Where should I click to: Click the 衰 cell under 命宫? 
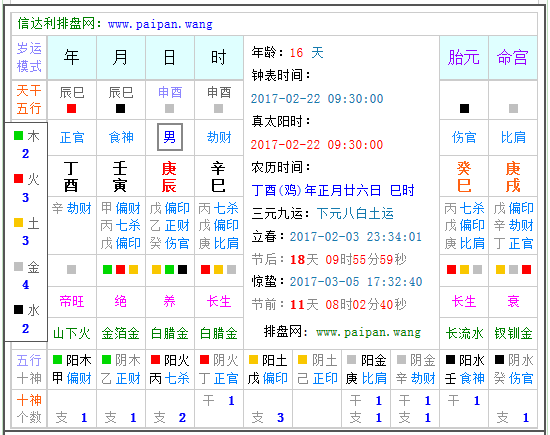(x=513, y=301)
